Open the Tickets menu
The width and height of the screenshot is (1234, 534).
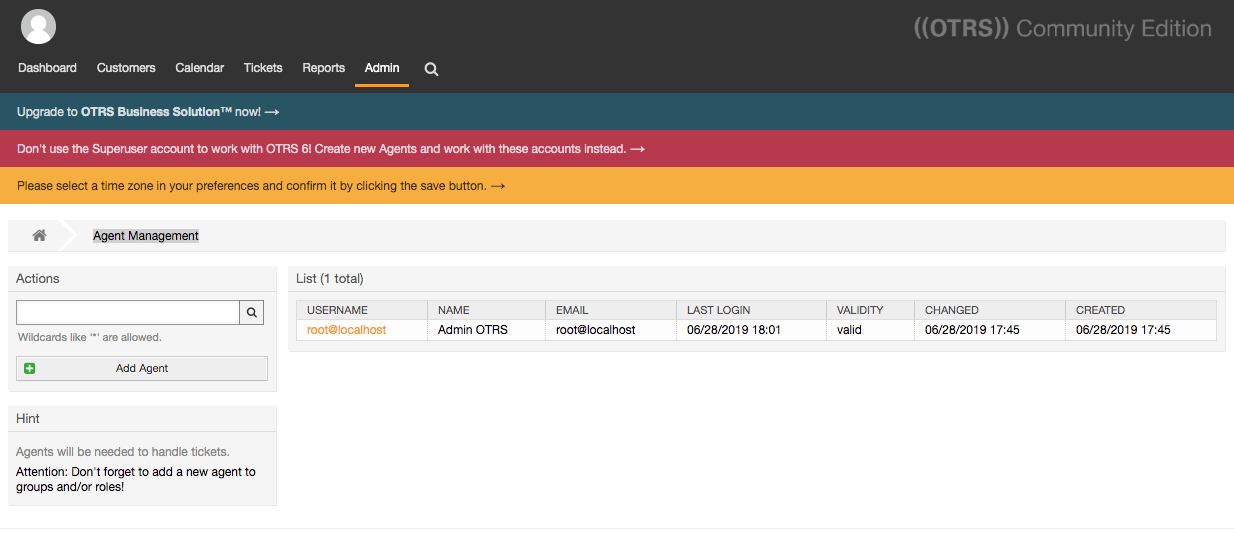click(263, 68)
